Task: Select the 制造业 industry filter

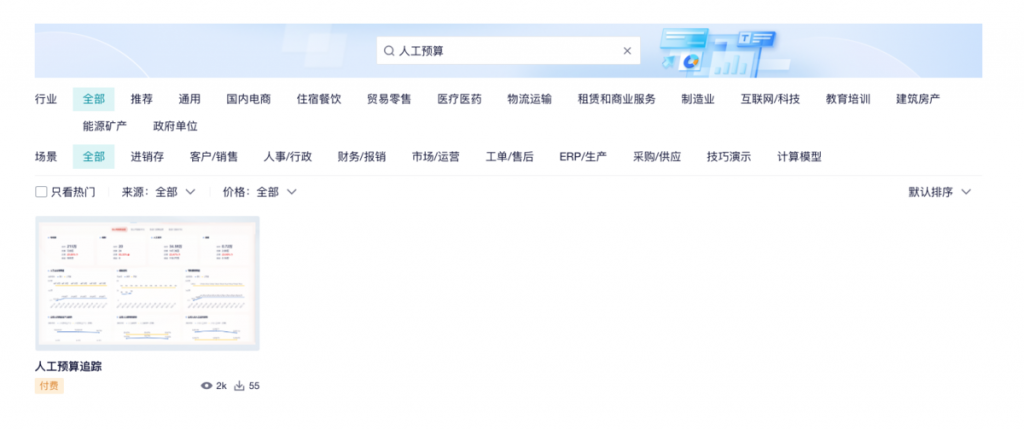Action: coord(698,99)
